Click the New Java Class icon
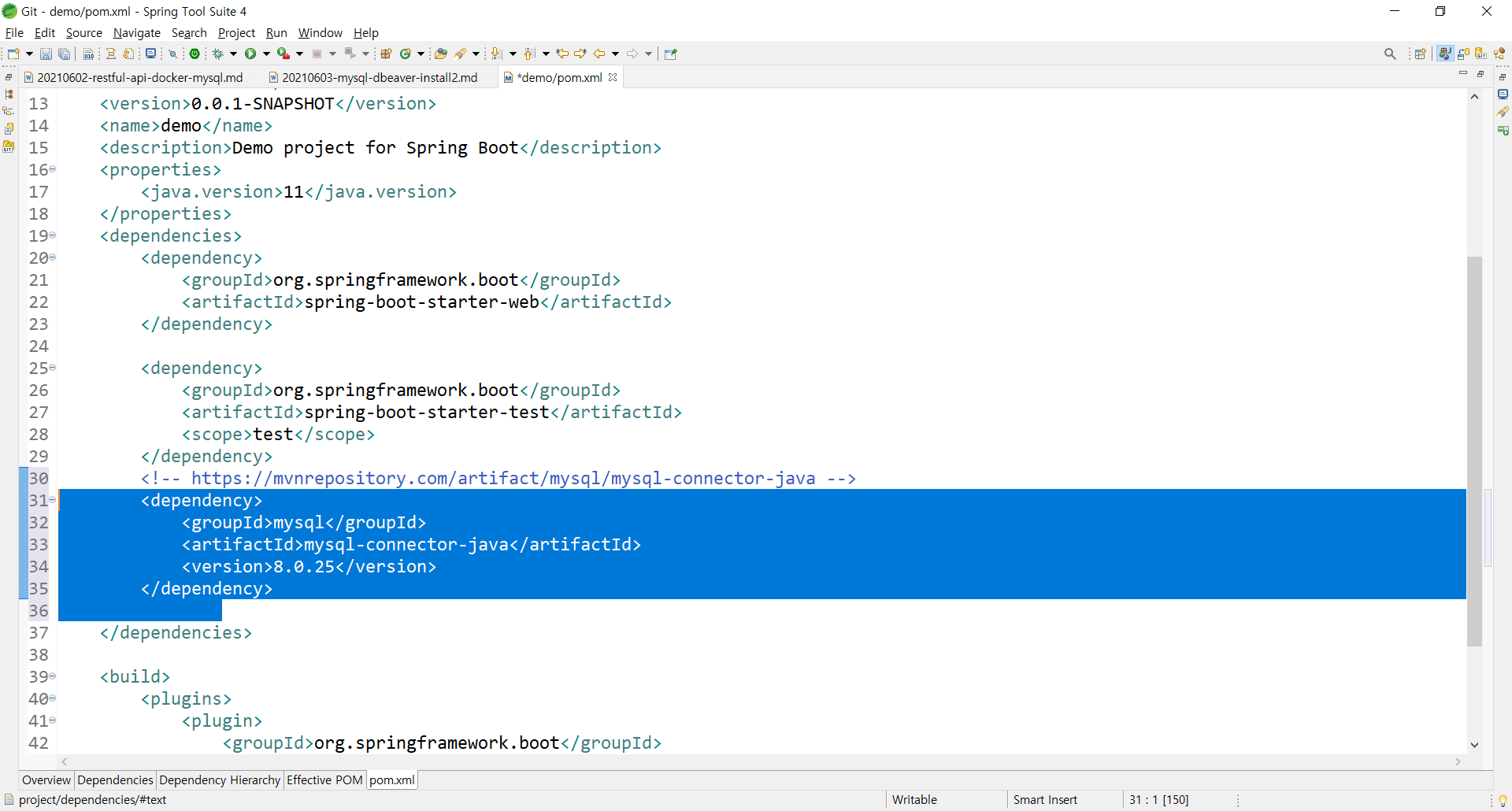This screenshot has height=811, width=1512. coord(406,54)
